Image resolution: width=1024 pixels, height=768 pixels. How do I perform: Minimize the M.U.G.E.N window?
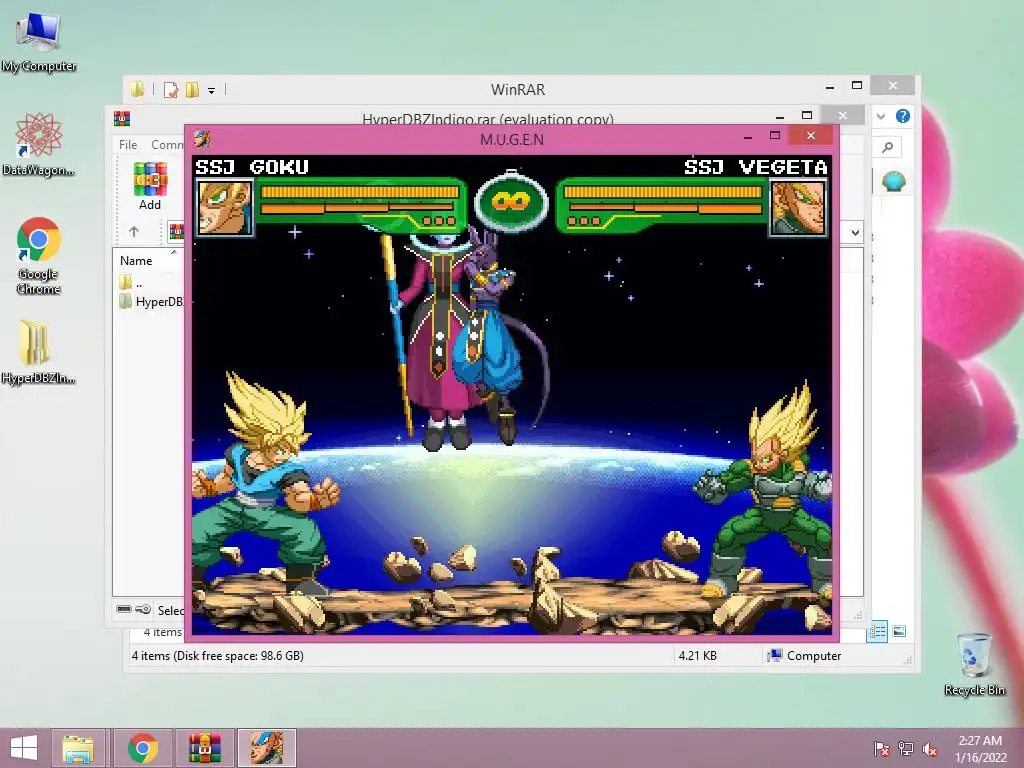(748, 136)
